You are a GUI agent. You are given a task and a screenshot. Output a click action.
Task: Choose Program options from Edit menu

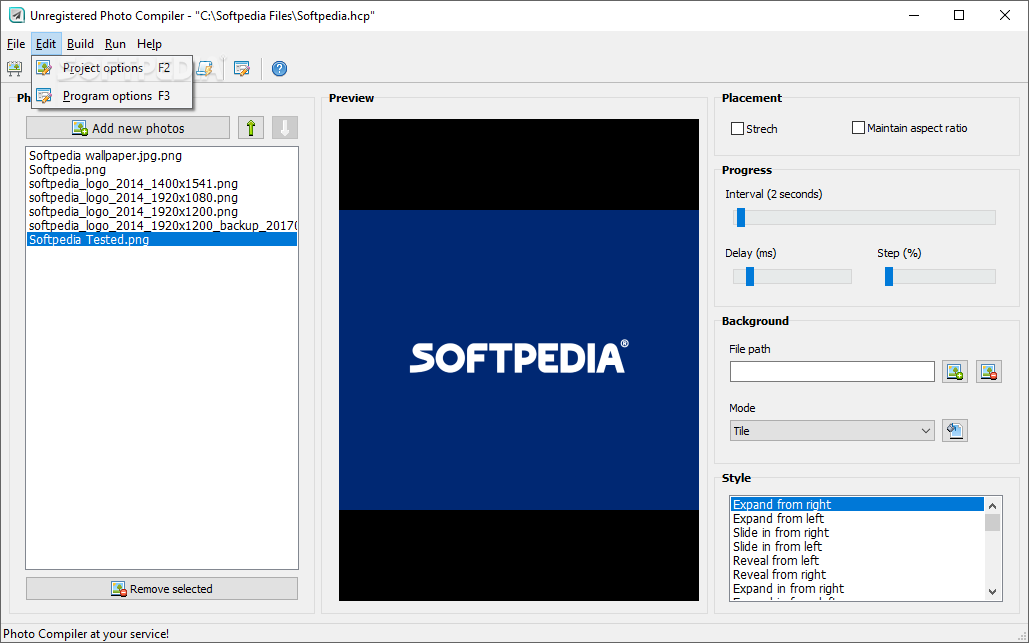(x=112, y=96)
